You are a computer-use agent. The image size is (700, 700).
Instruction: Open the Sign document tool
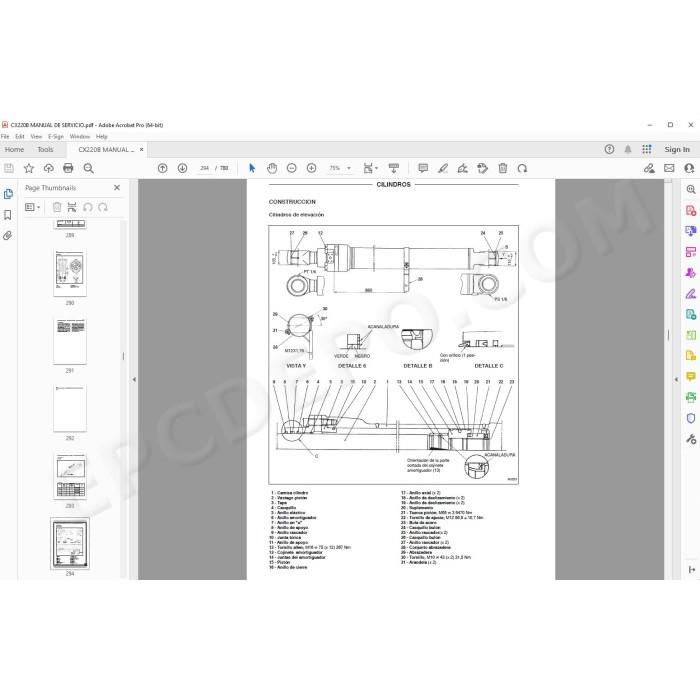pos(462,168)
